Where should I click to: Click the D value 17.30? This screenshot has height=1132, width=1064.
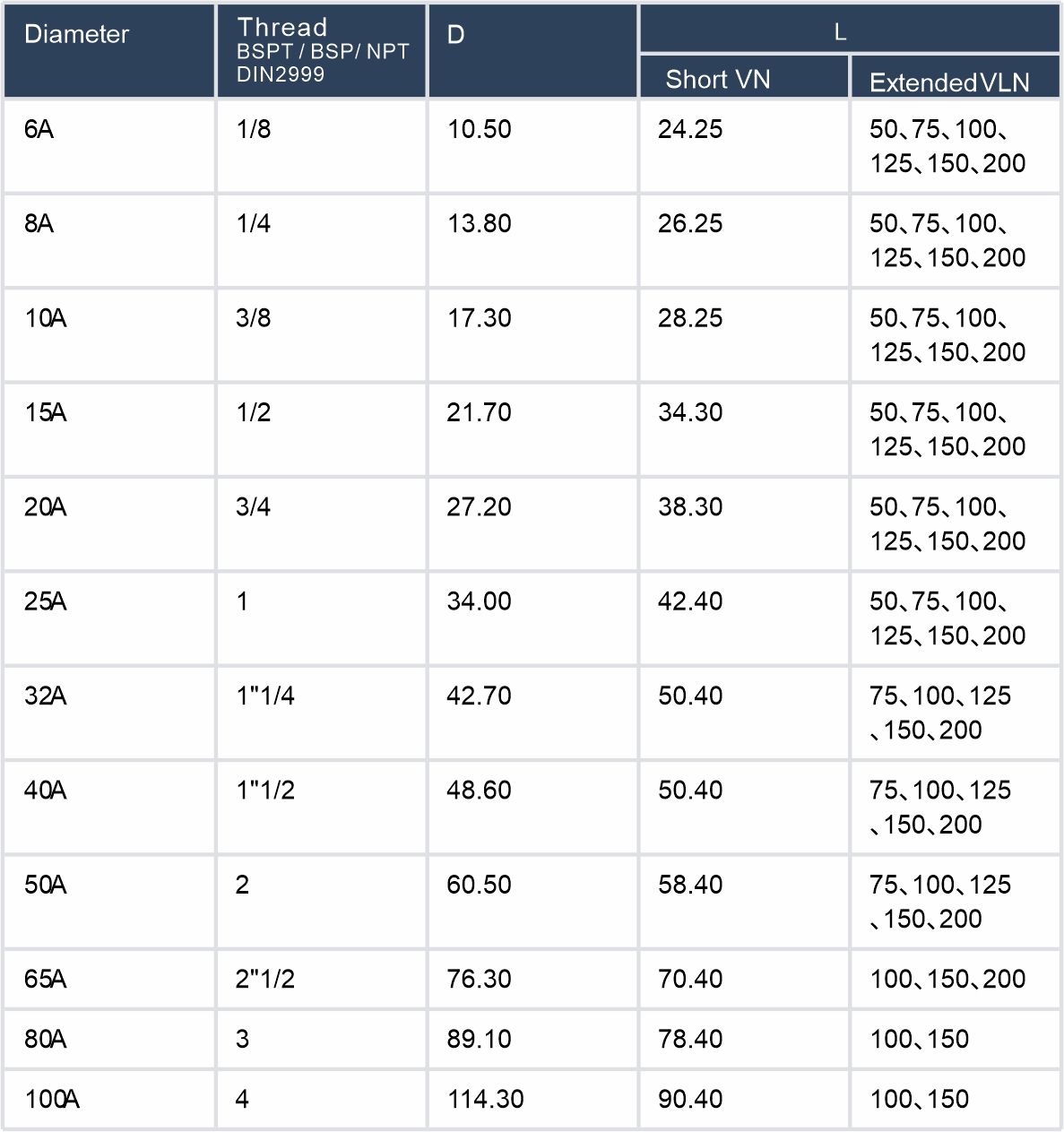click(x=480, y=318)
